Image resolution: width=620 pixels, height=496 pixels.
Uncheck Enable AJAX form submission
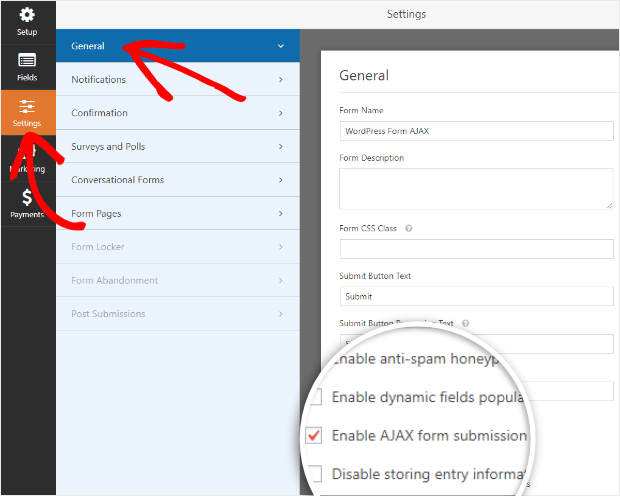pos(314,435)
